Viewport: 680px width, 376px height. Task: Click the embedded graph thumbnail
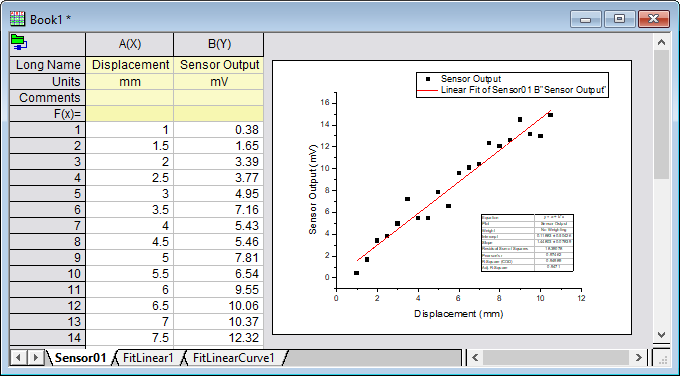pos(452,198)
